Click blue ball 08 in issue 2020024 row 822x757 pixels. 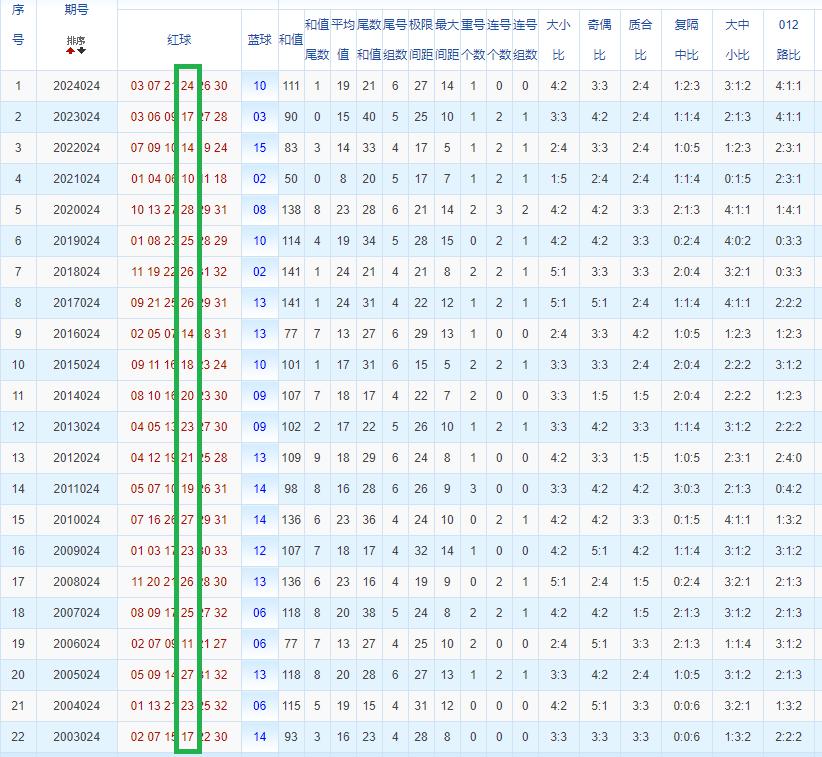259,210
